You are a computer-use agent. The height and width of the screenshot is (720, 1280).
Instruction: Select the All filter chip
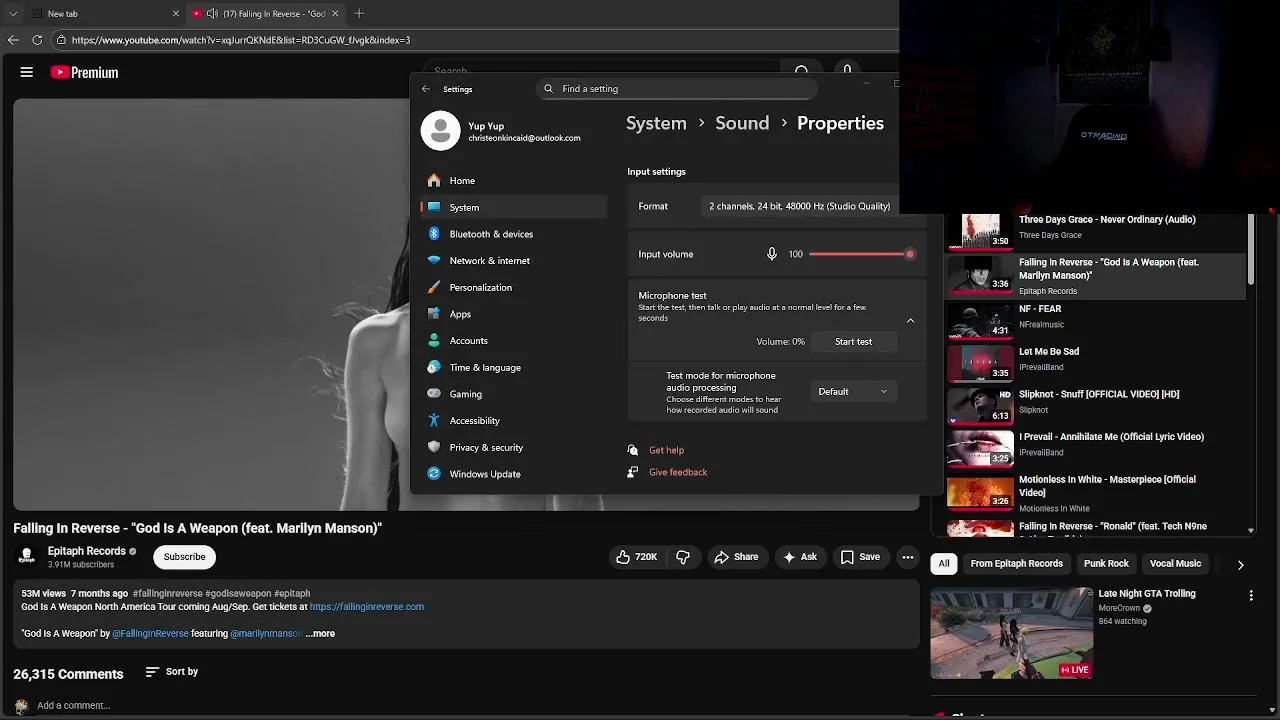click(x=943, y=564)
